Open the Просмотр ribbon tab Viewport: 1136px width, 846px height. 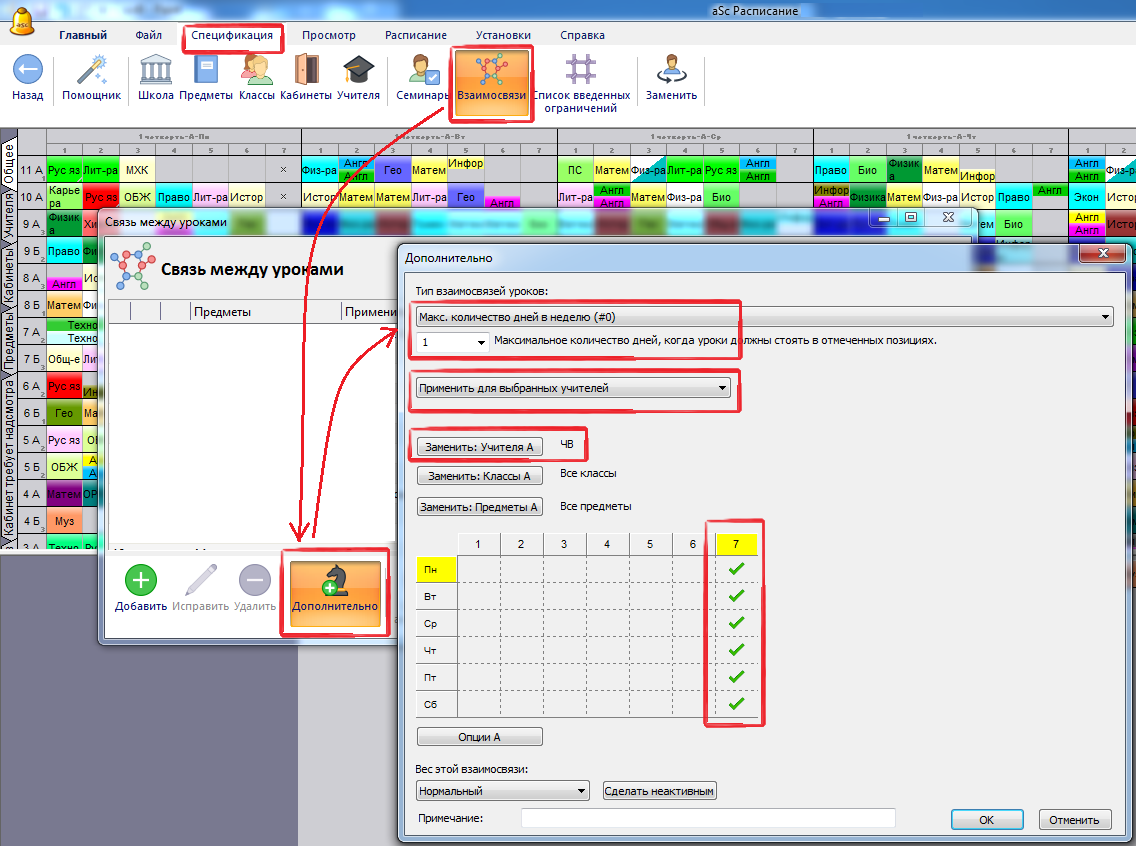329,35
